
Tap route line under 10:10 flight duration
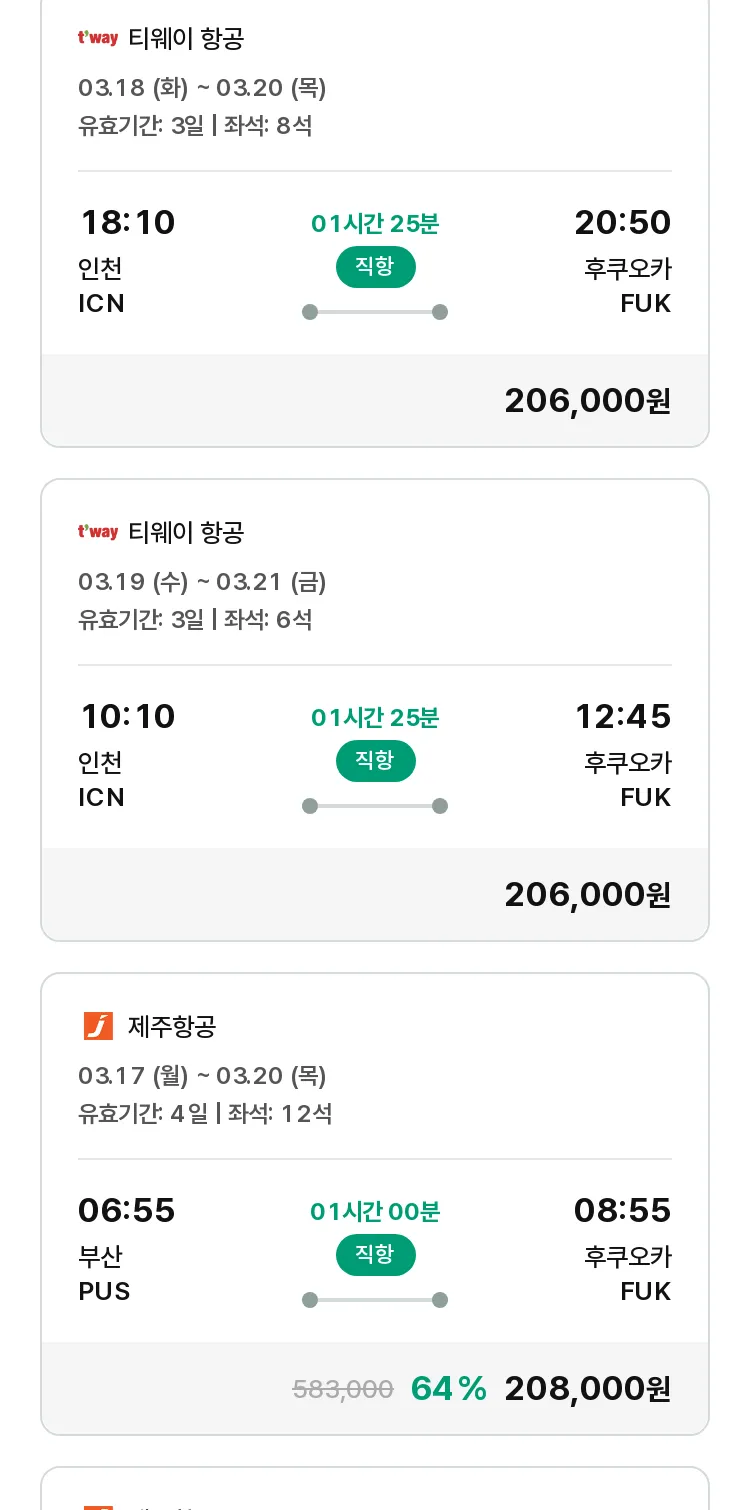pyautogui.click(x=375, y=806)
